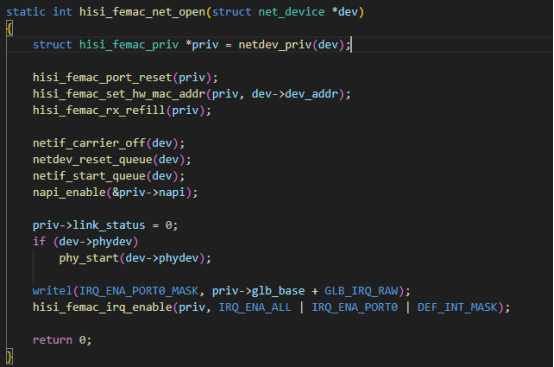554x367 pixels.
Task: Click the phy_start function call
Action: point(89,258)
